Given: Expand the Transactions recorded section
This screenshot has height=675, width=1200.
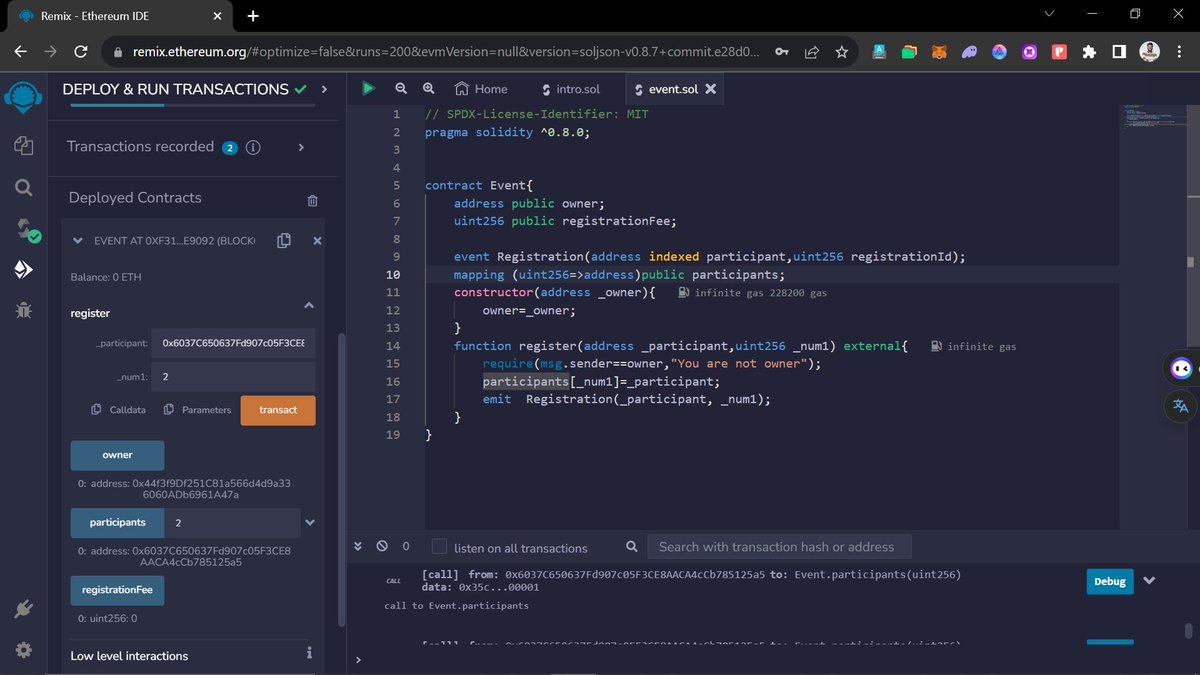Looking at the screenshot, I should [301, 147].
